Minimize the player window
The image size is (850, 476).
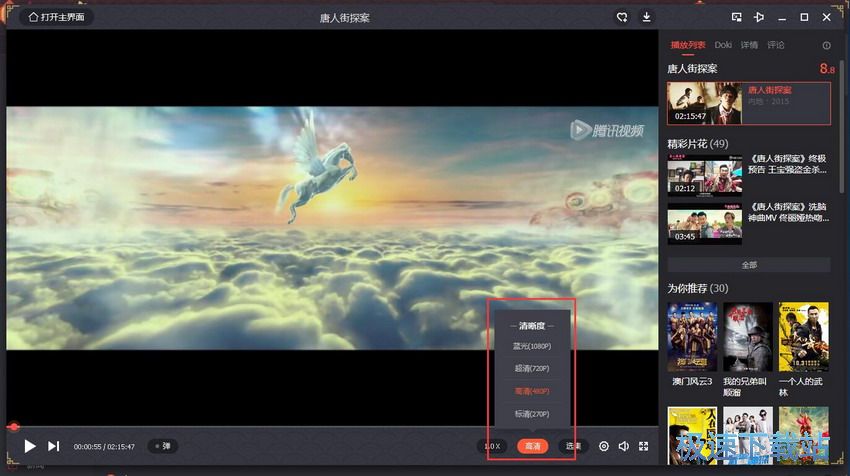click(x=782, y=18)
